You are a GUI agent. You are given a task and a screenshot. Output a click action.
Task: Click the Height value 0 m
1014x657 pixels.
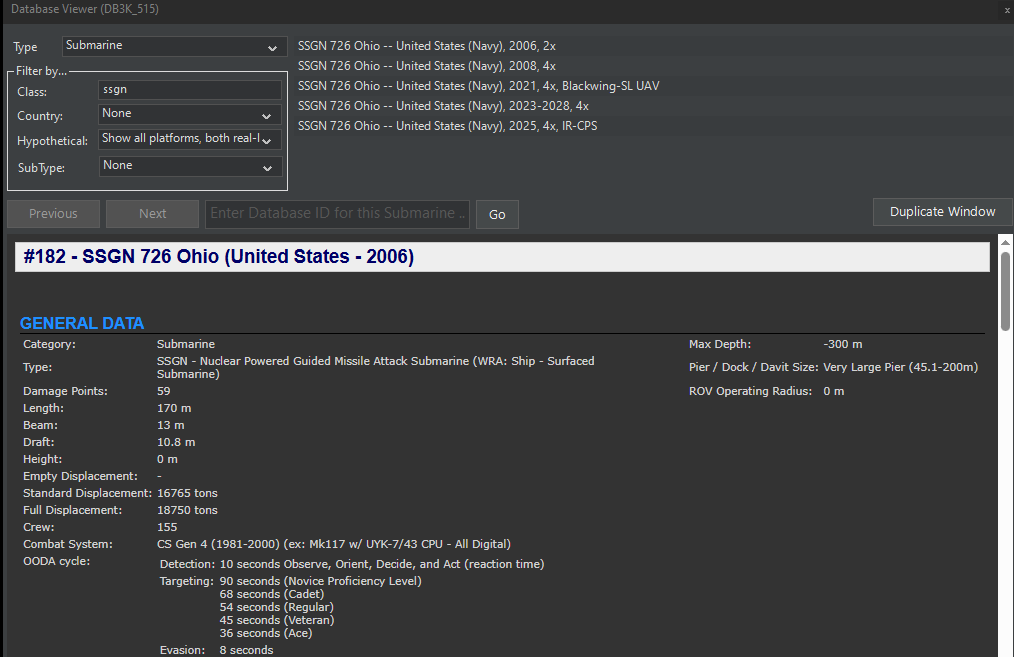pyautogui.click(x=167, y=459)
